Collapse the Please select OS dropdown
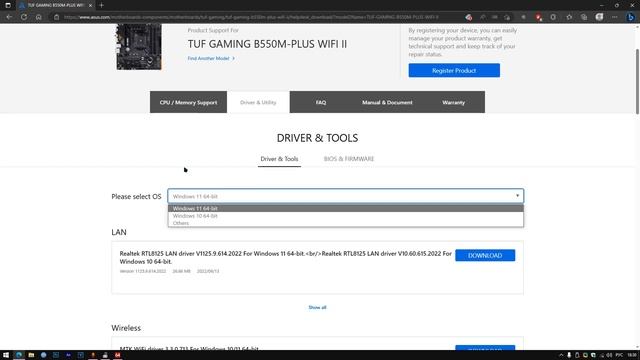The width and height of the screenshot is (640, 360). 346,196
